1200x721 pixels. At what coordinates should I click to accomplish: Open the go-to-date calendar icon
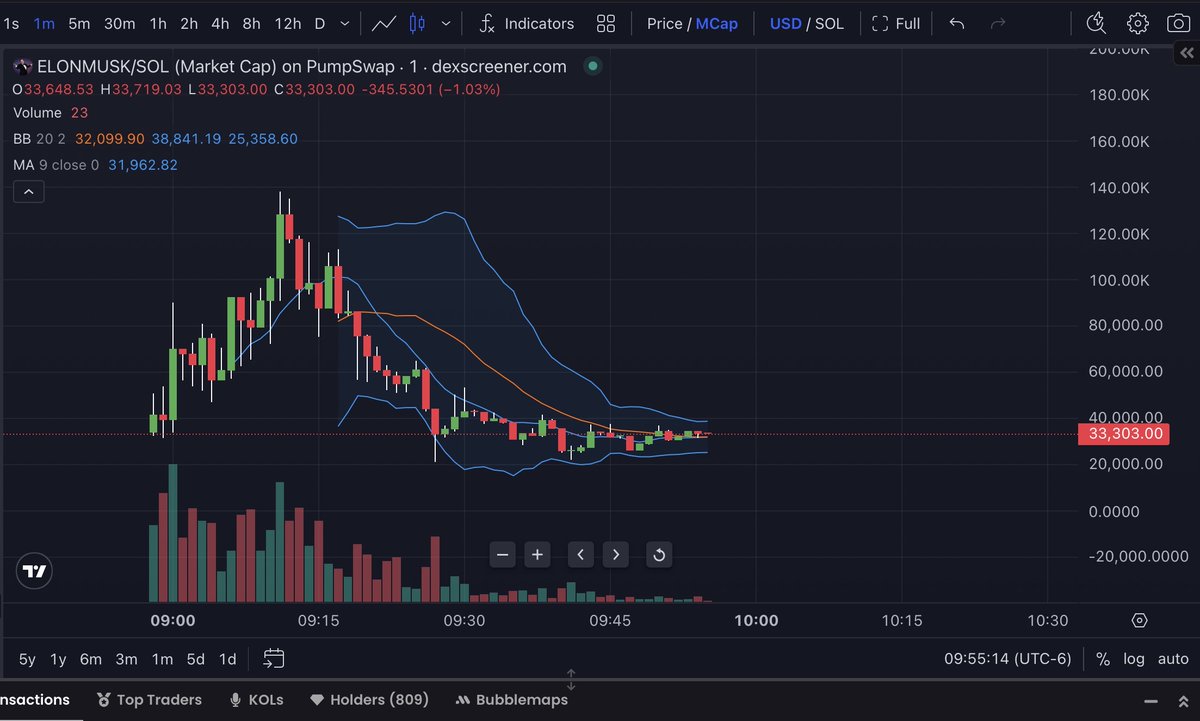274,659
